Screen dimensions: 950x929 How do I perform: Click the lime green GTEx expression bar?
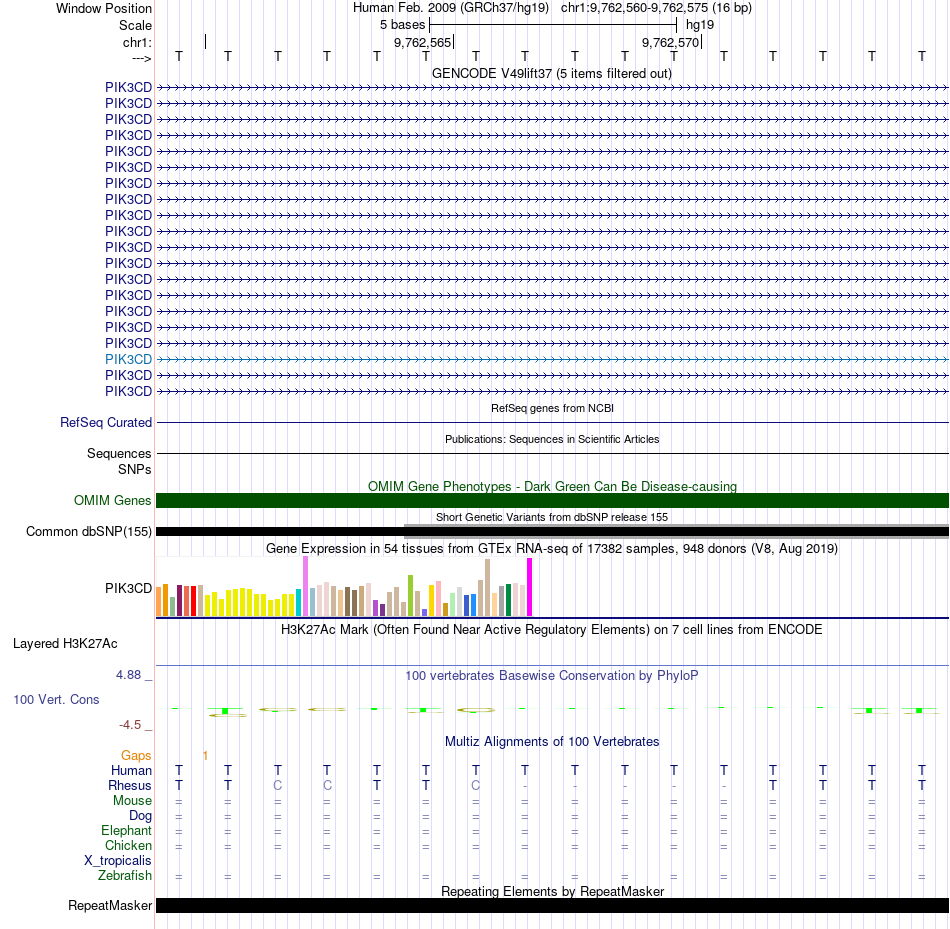[410, 596]
